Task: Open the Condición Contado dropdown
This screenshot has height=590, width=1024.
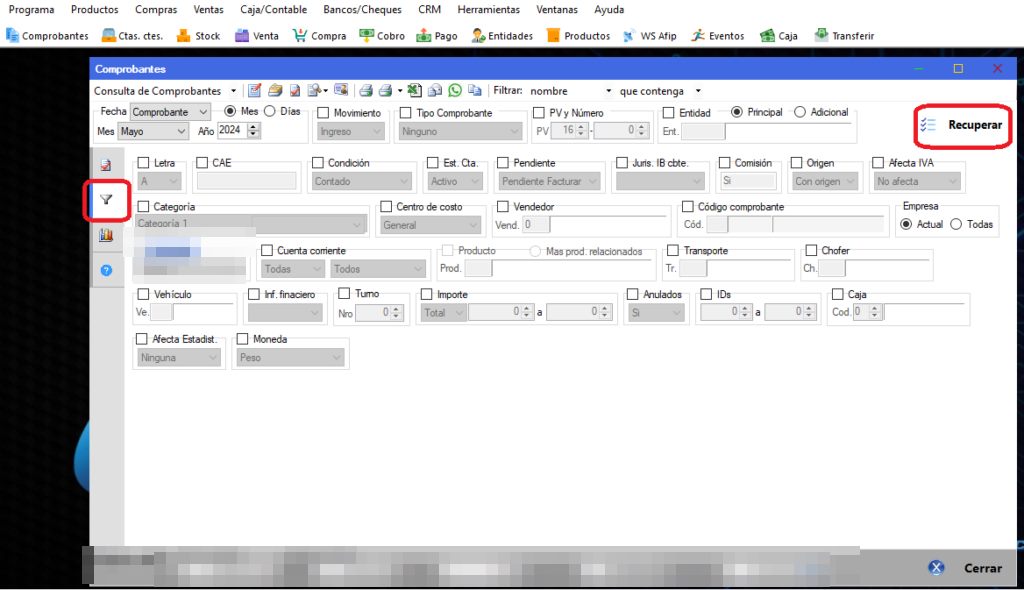Action: pos(361,182)
